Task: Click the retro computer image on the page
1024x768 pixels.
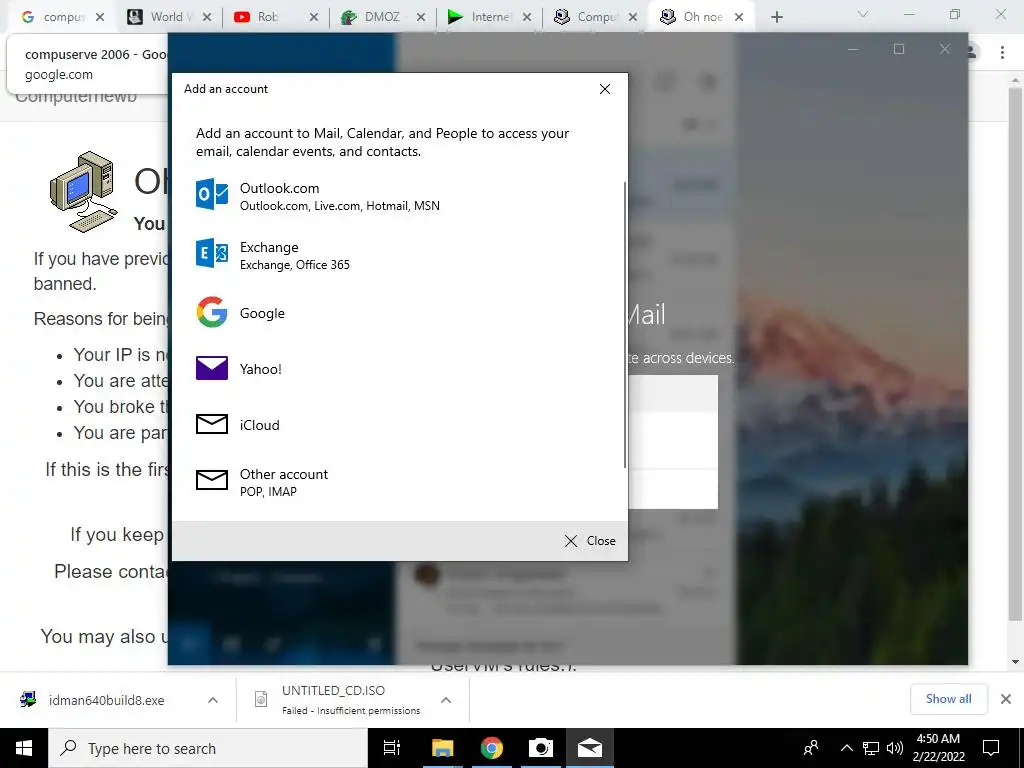Action: [x=83, y=191]
